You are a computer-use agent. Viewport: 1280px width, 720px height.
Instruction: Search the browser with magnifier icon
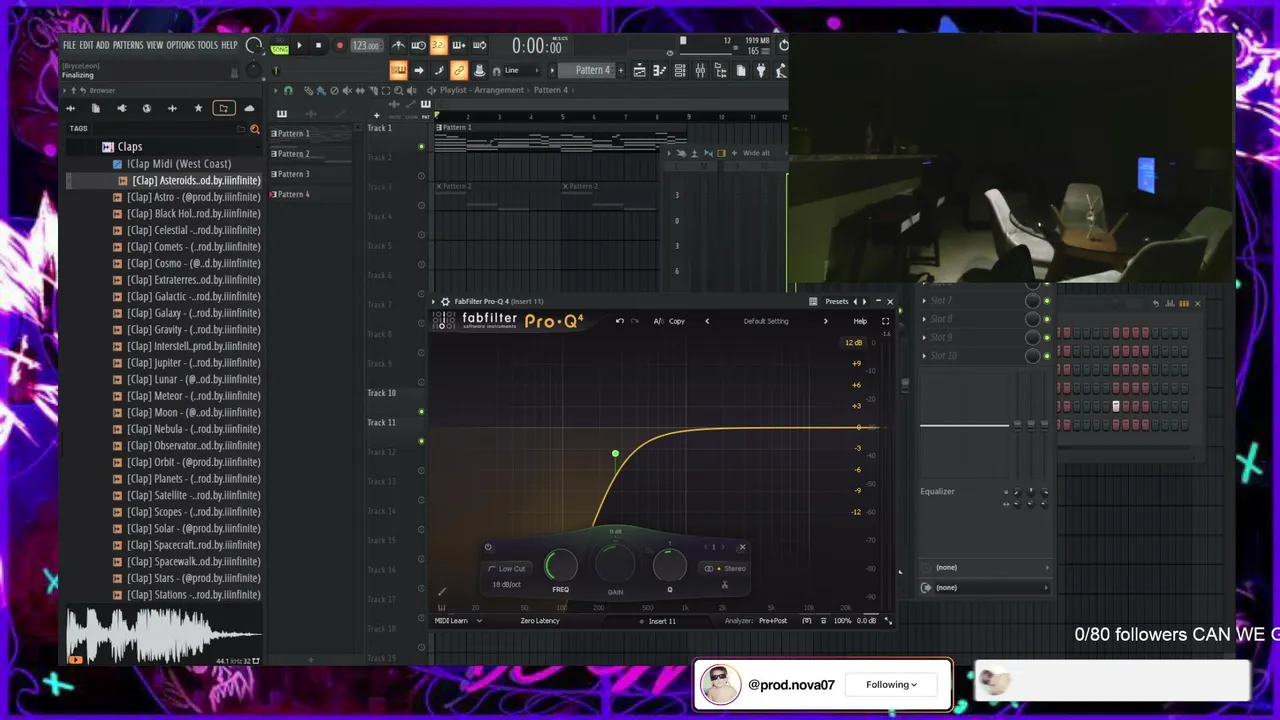point(254,129)
